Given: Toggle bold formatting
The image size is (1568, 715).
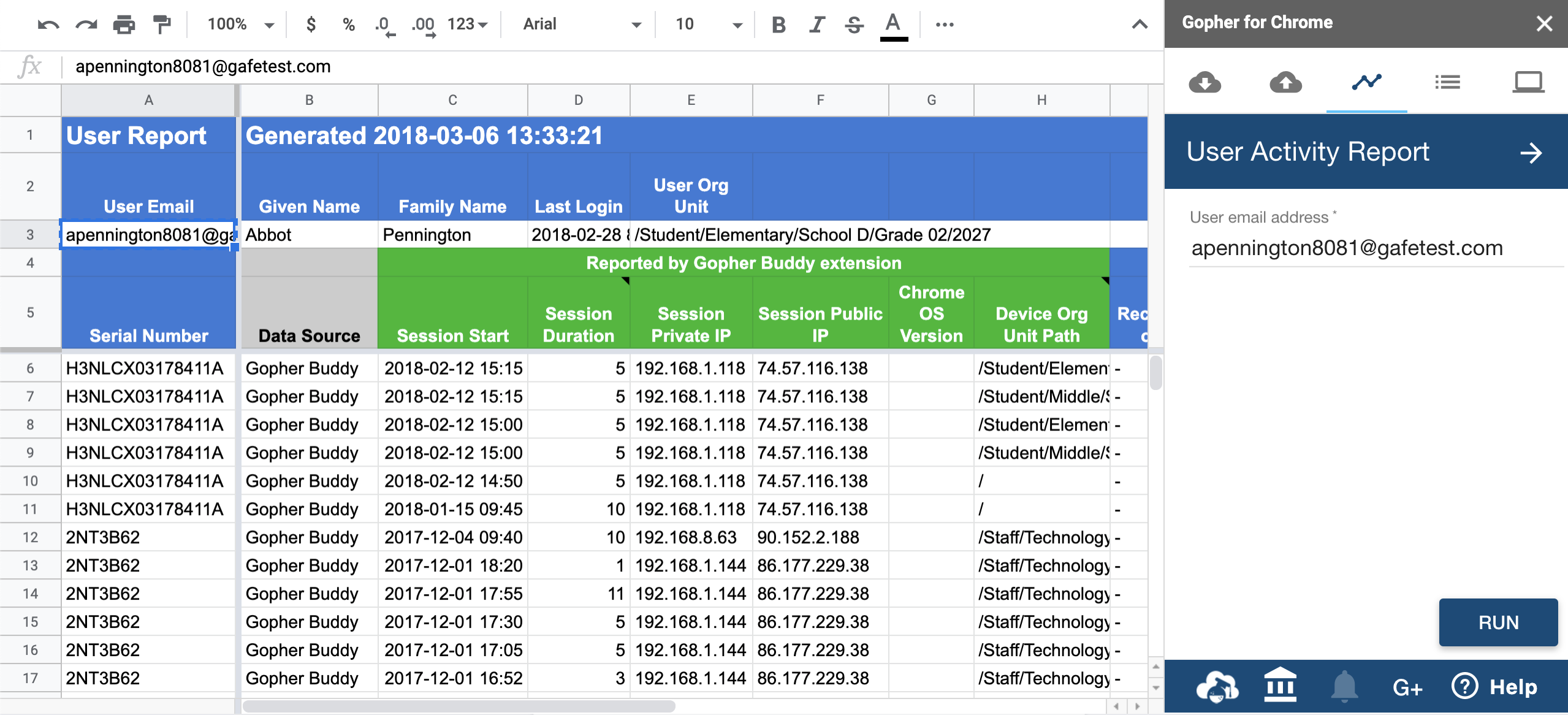Looking at the screenshot, I should (x=778, y=25).
